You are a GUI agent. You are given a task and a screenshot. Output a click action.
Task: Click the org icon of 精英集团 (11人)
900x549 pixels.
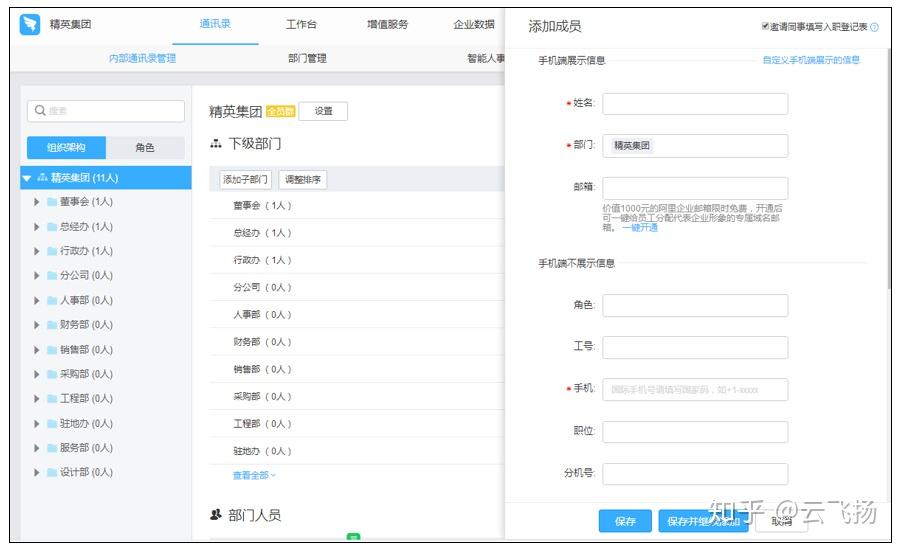pos(42,177)
